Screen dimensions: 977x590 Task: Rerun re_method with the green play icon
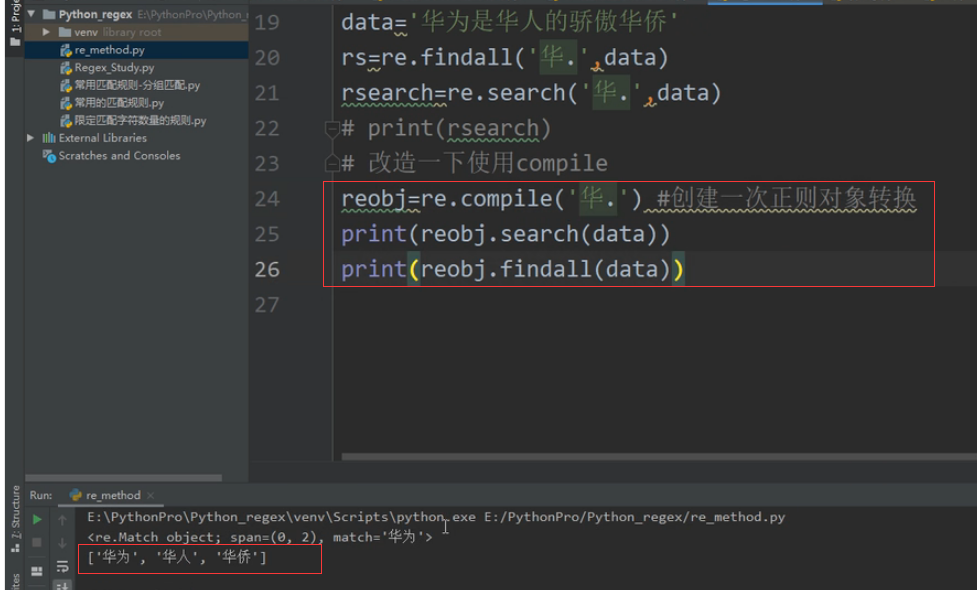point(37,519)
